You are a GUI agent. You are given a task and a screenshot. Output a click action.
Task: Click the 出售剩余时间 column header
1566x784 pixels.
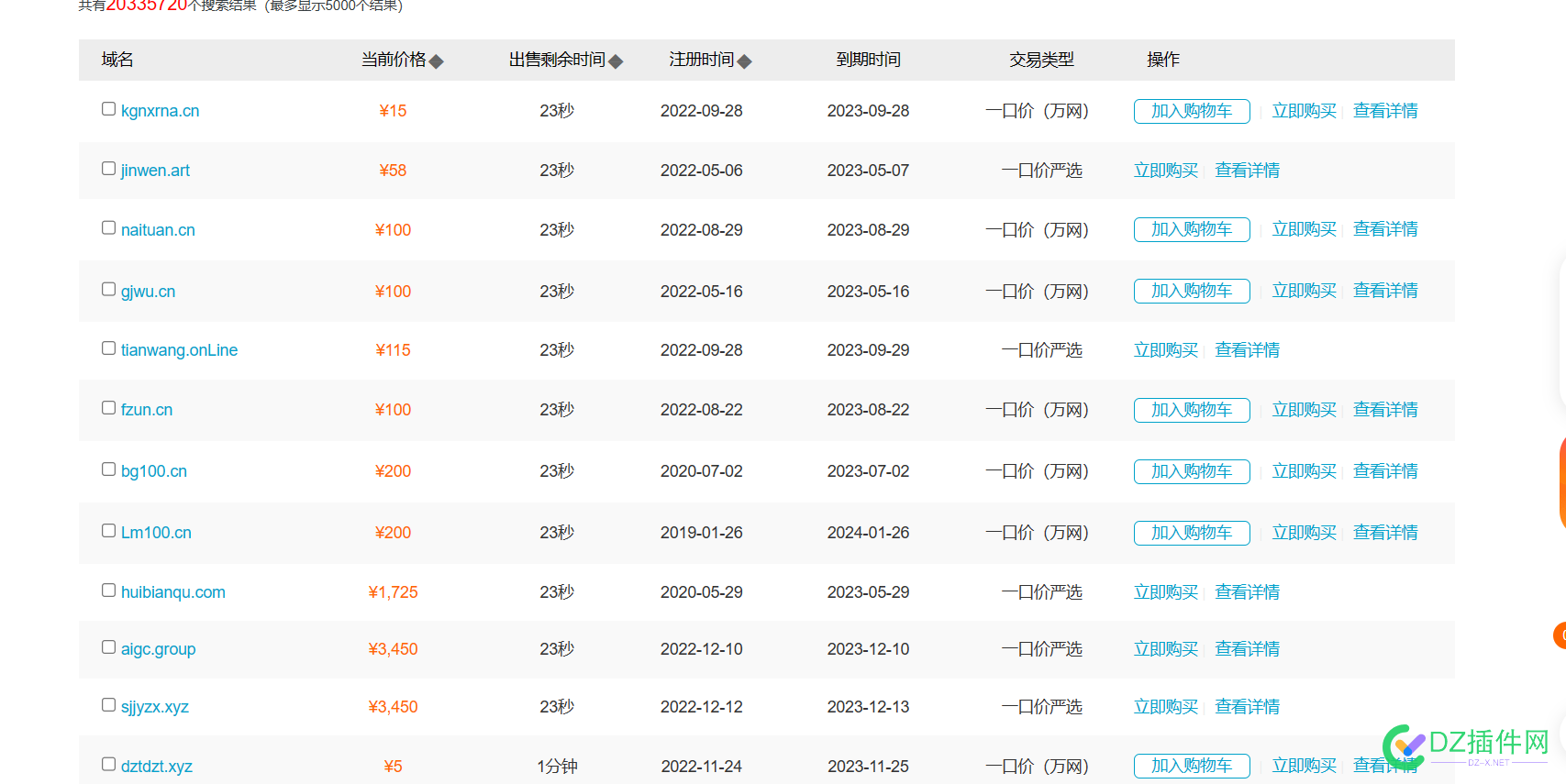pyautogui.click(x=557, y=60)
